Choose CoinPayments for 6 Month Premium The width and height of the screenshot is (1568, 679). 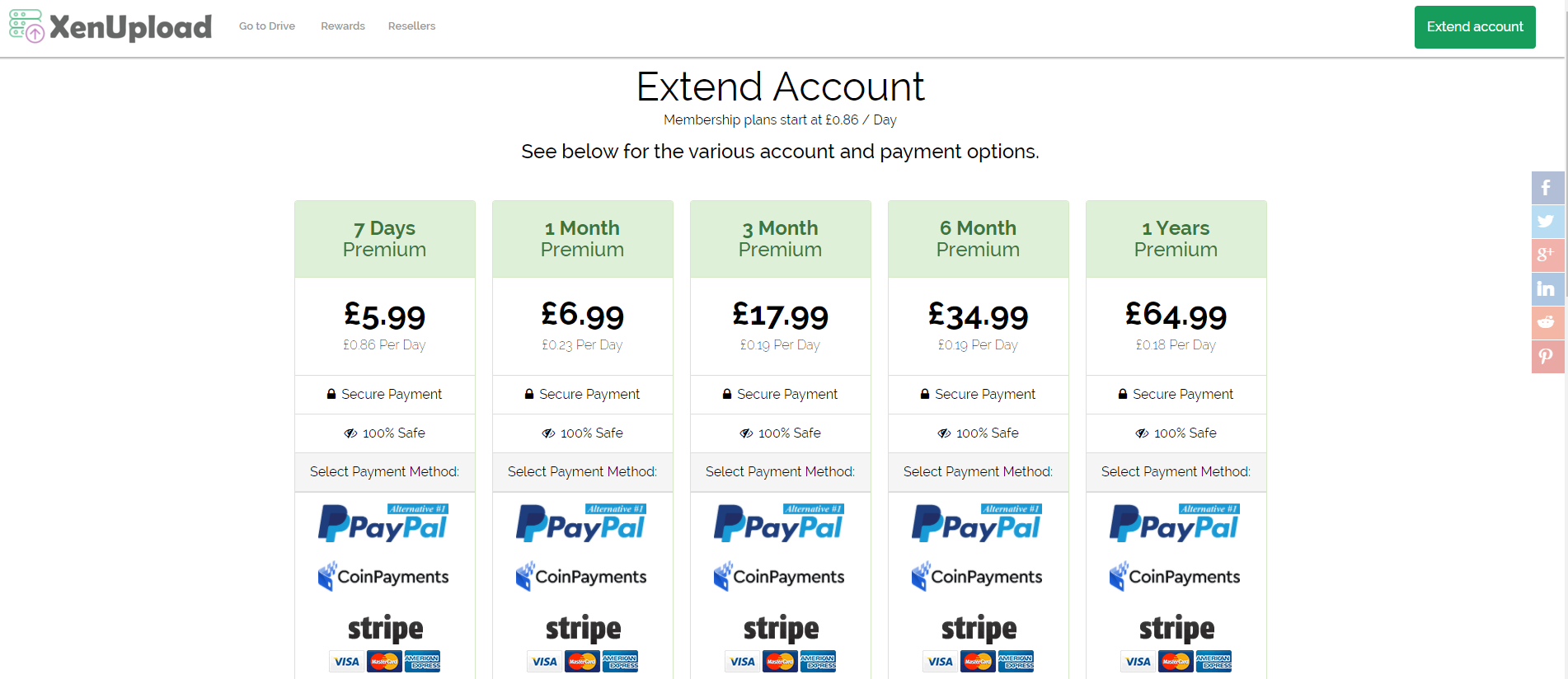tap(978, 577)
